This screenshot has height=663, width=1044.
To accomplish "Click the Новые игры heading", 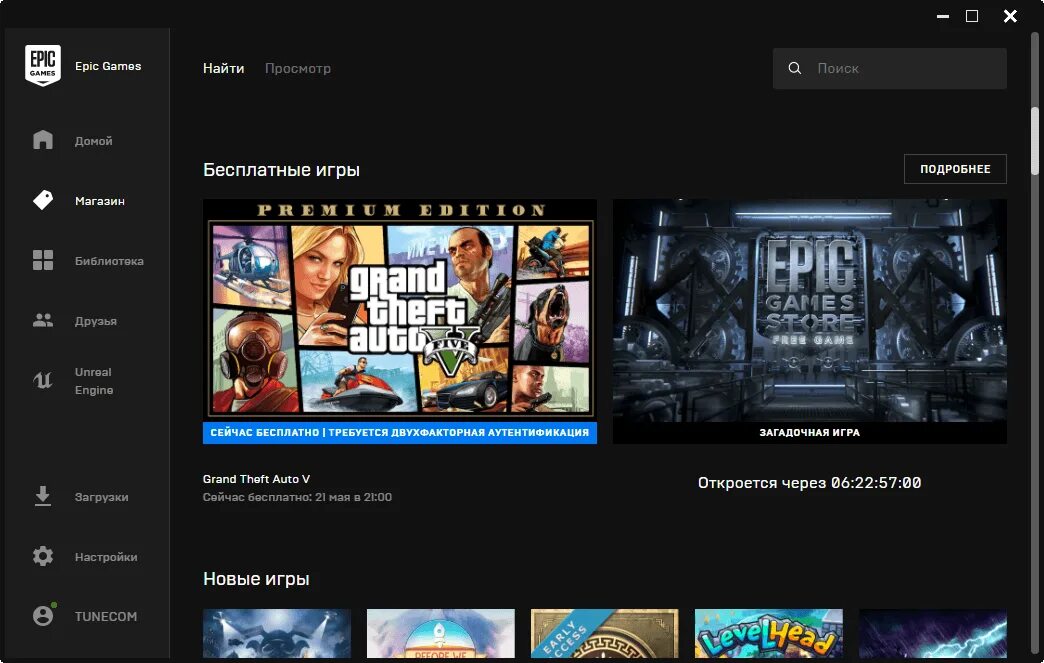I will (x=256, y=578).
